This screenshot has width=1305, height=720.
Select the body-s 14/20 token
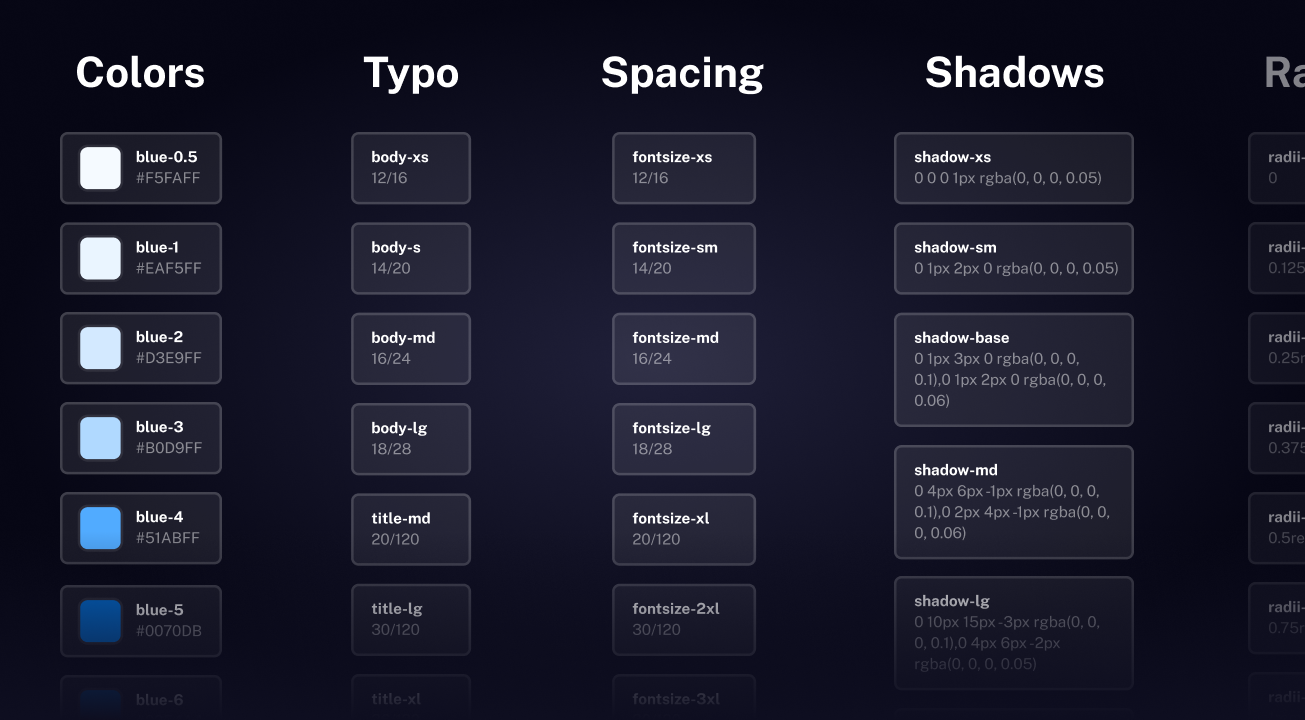[411, 258]
